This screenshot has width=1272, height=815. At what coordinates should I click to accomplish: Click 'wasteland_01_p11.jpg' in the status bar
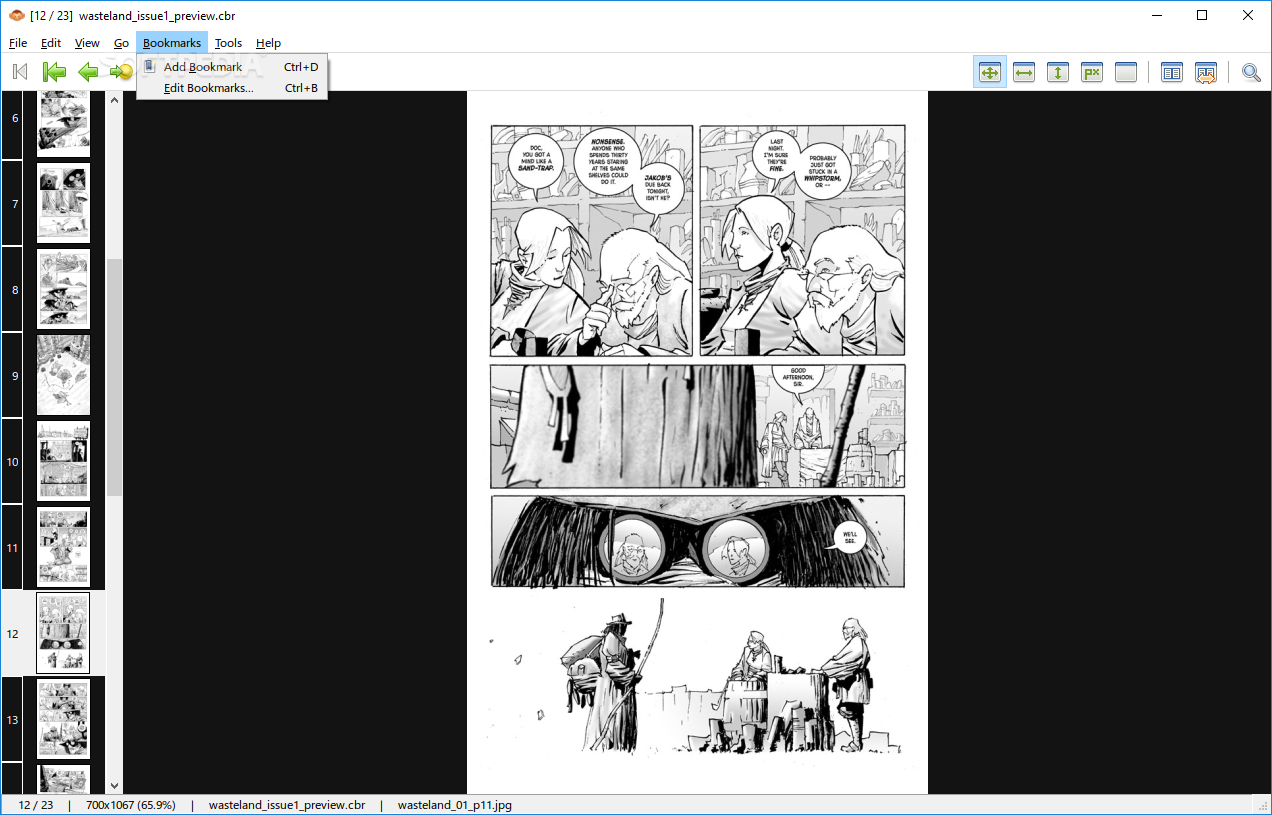(x=456, y=805)
